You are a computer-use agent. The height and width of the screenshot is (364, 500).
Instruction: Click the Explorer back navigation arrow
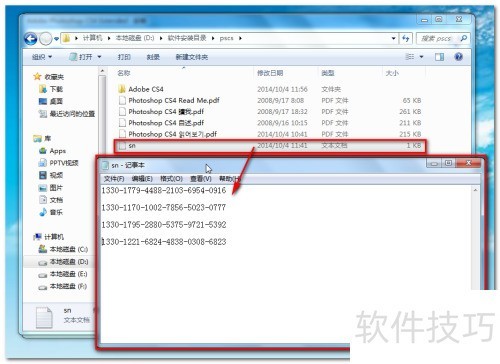point(31,39)
